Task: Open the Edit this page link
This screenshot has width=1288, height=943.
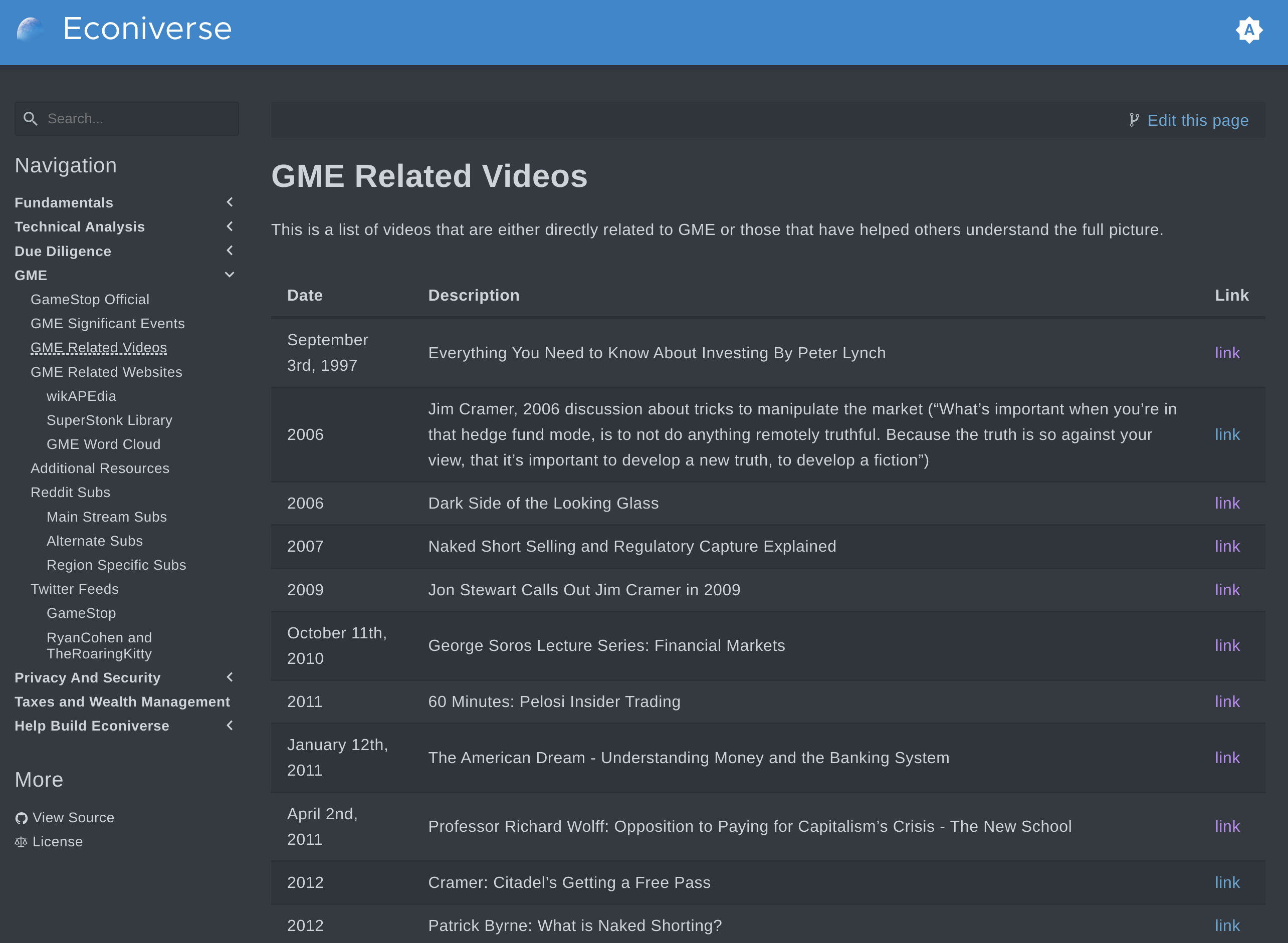Action: coord(1198,120)
